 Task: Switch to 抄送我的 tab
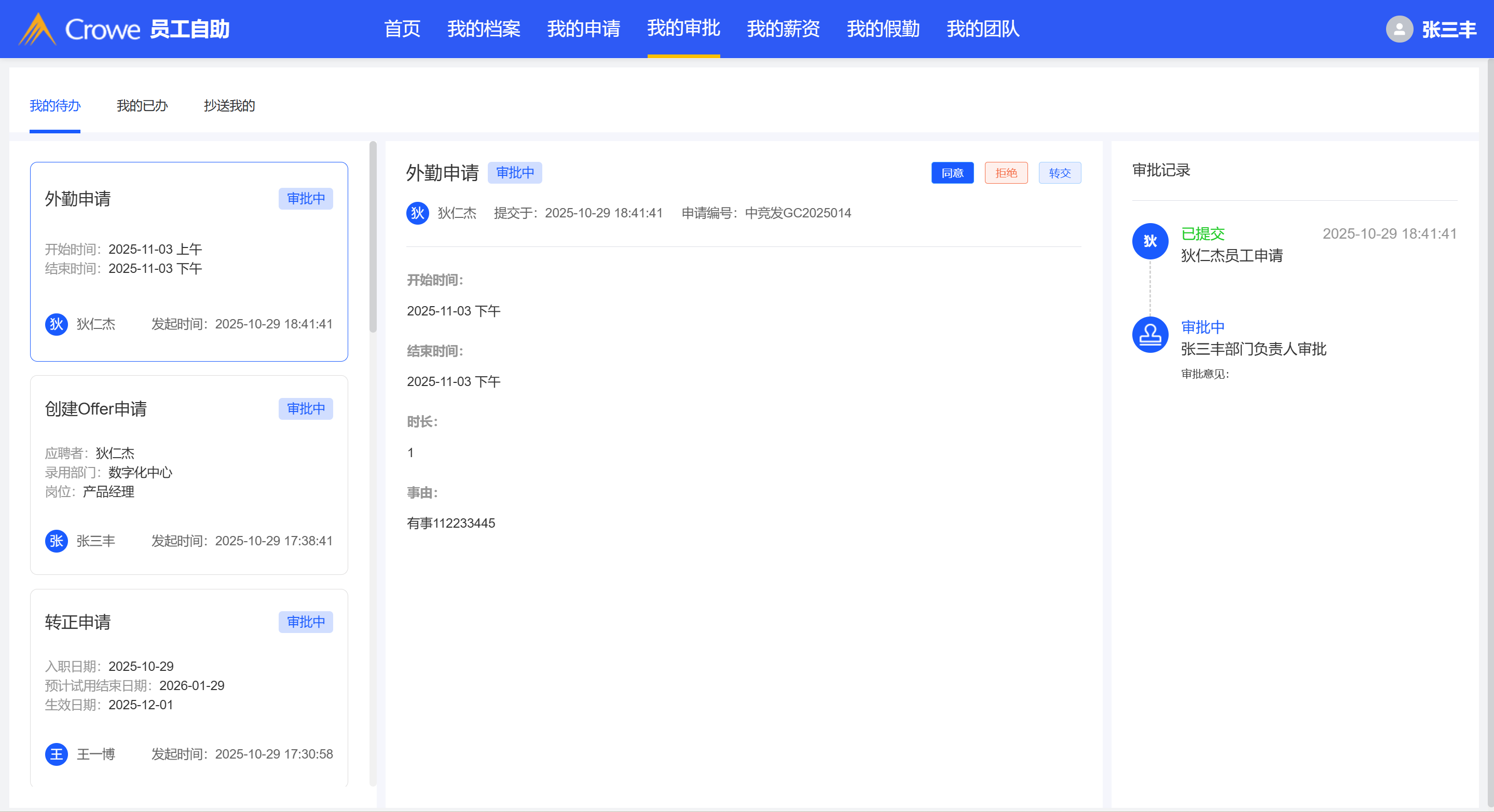tap(229, 105)
